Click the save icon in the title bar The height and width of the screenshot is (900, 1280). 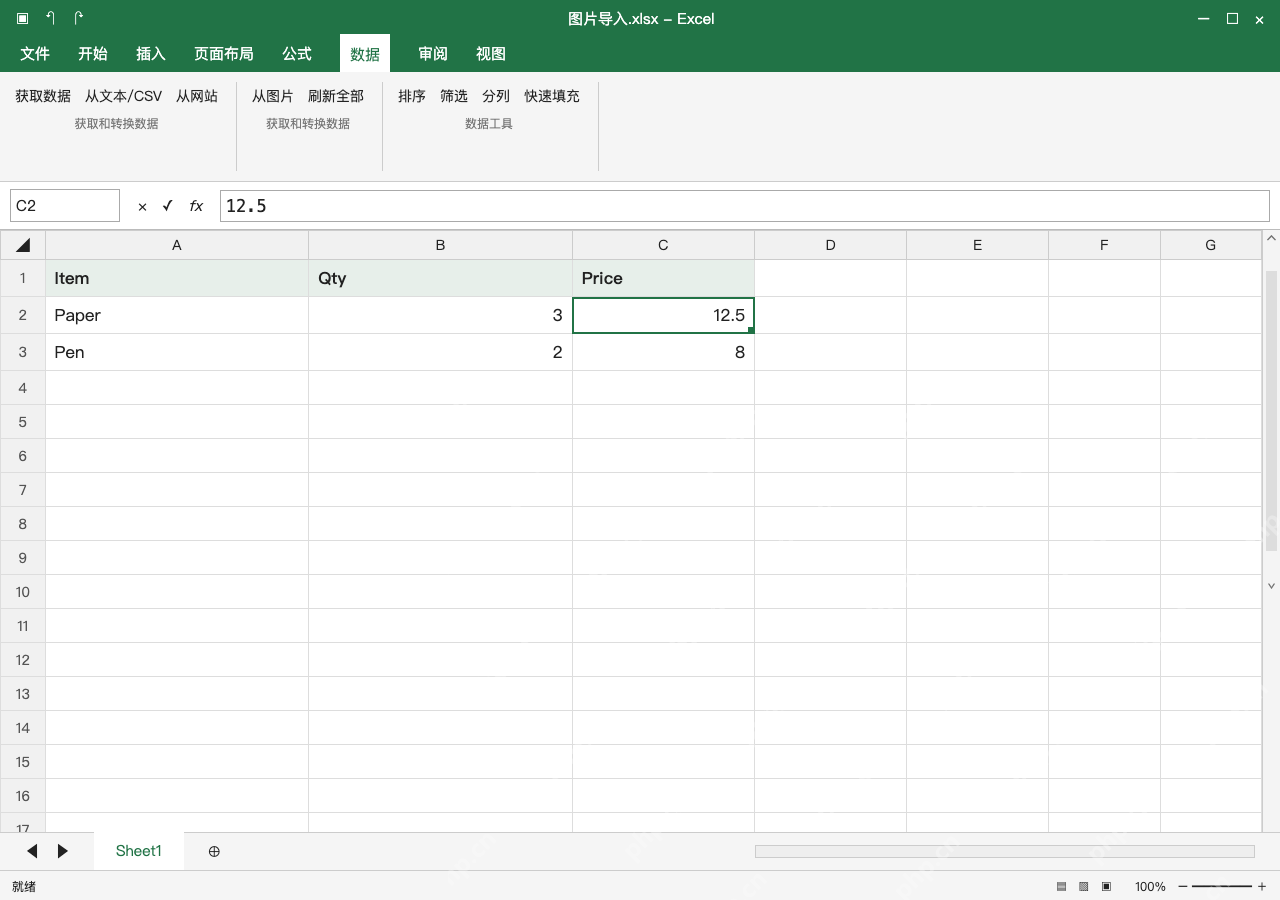(22, 18)
